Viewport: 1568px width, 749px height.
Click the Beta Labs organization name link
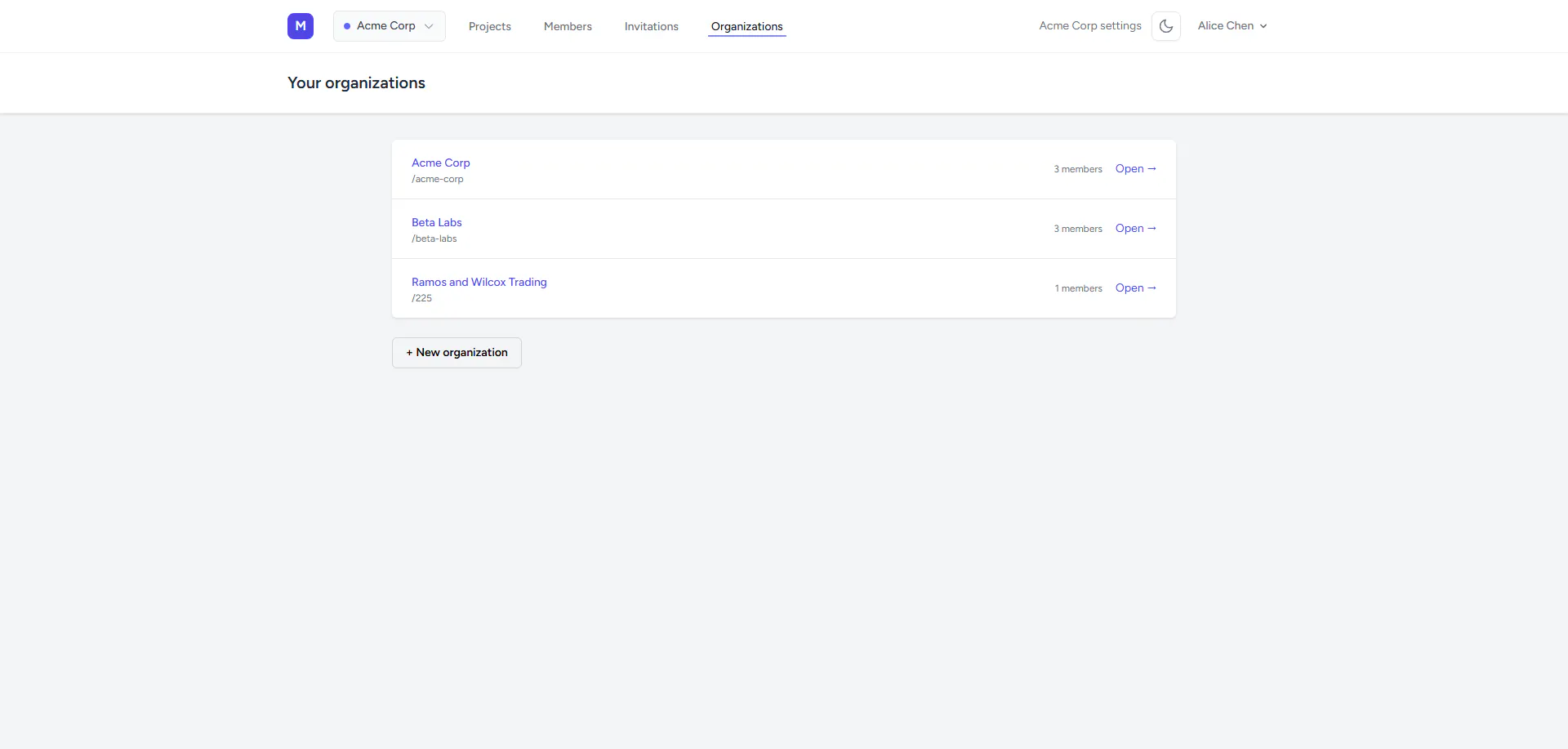[437, 222]
